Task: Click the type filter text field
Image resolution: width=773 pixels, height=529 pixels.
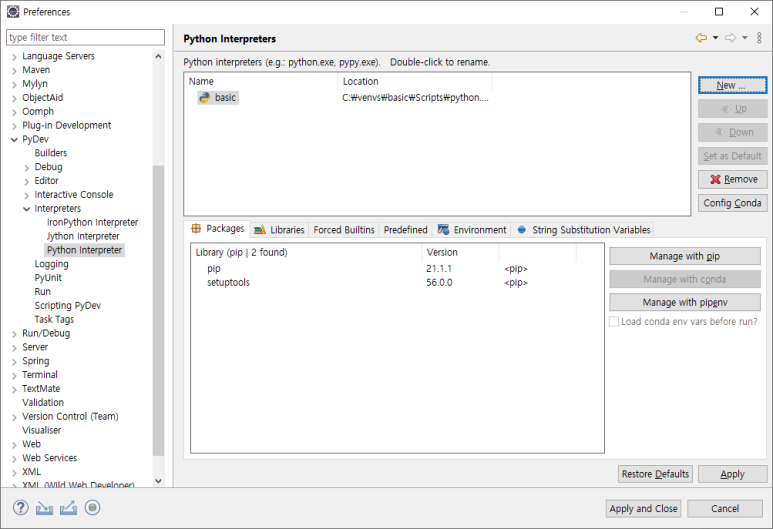Action: tap(85, 37)
